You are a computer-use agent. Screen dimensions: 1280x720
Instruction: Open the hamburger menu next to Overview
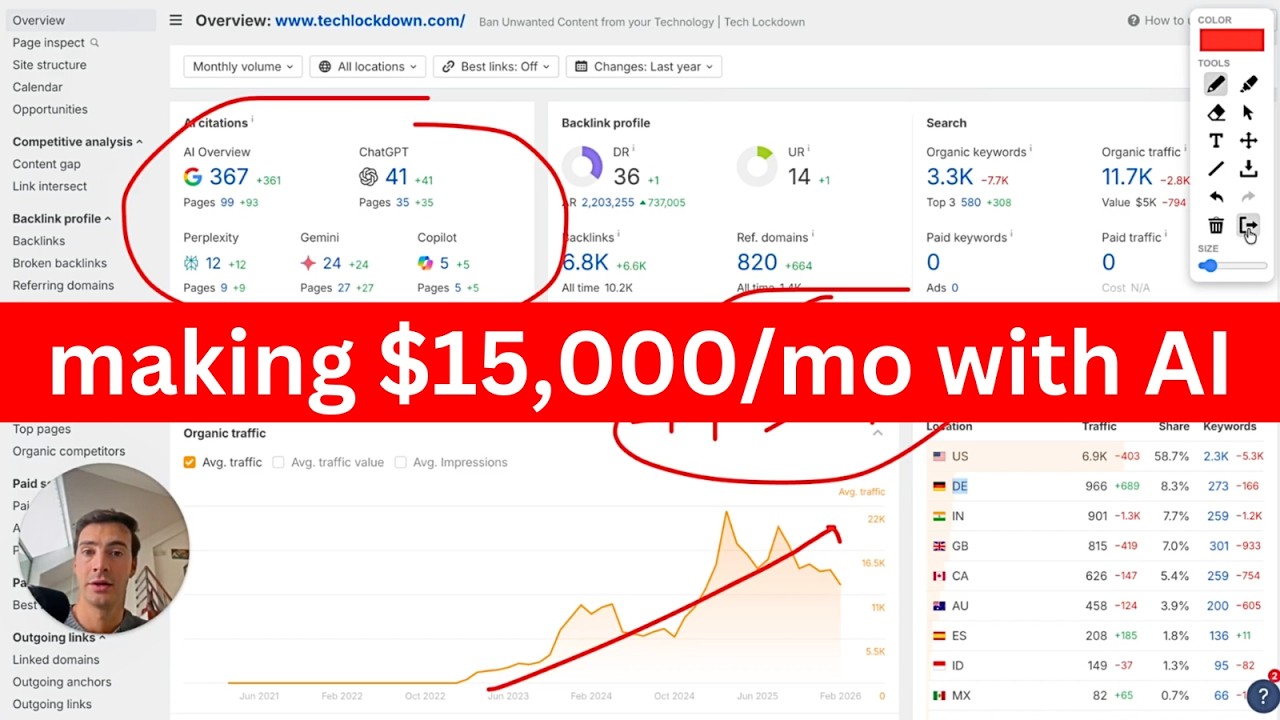[x=176, y=20]
